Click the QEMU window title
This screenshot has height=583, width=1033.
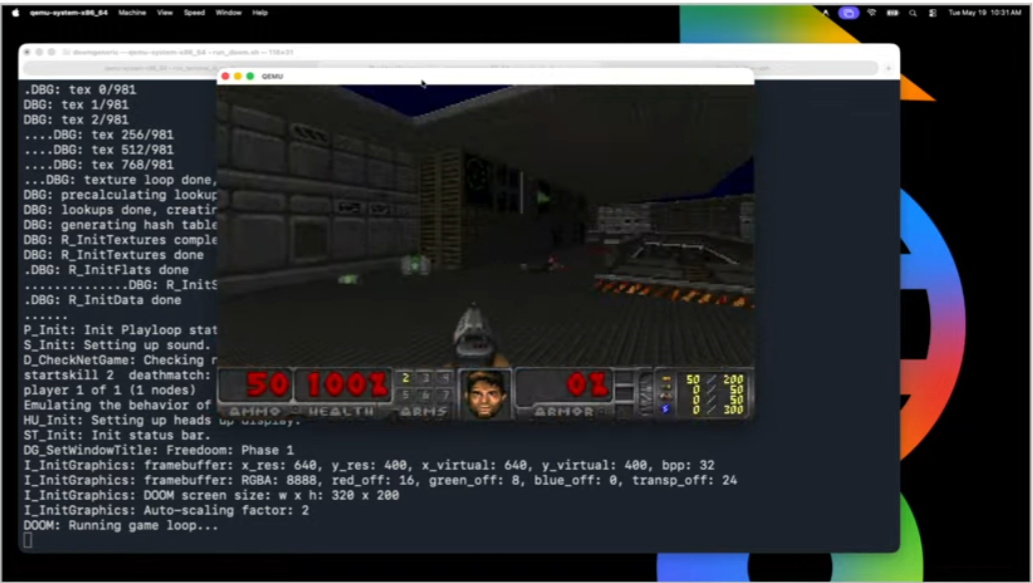272,76
